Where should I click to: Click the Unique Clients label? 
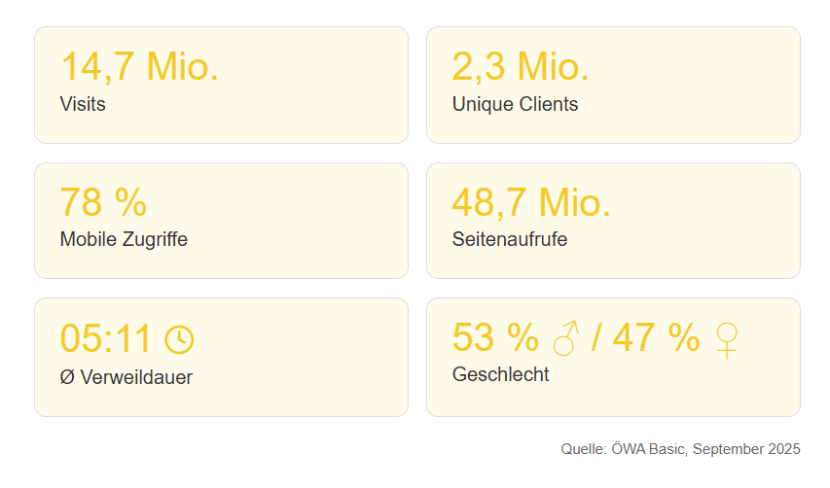point(515,104)
